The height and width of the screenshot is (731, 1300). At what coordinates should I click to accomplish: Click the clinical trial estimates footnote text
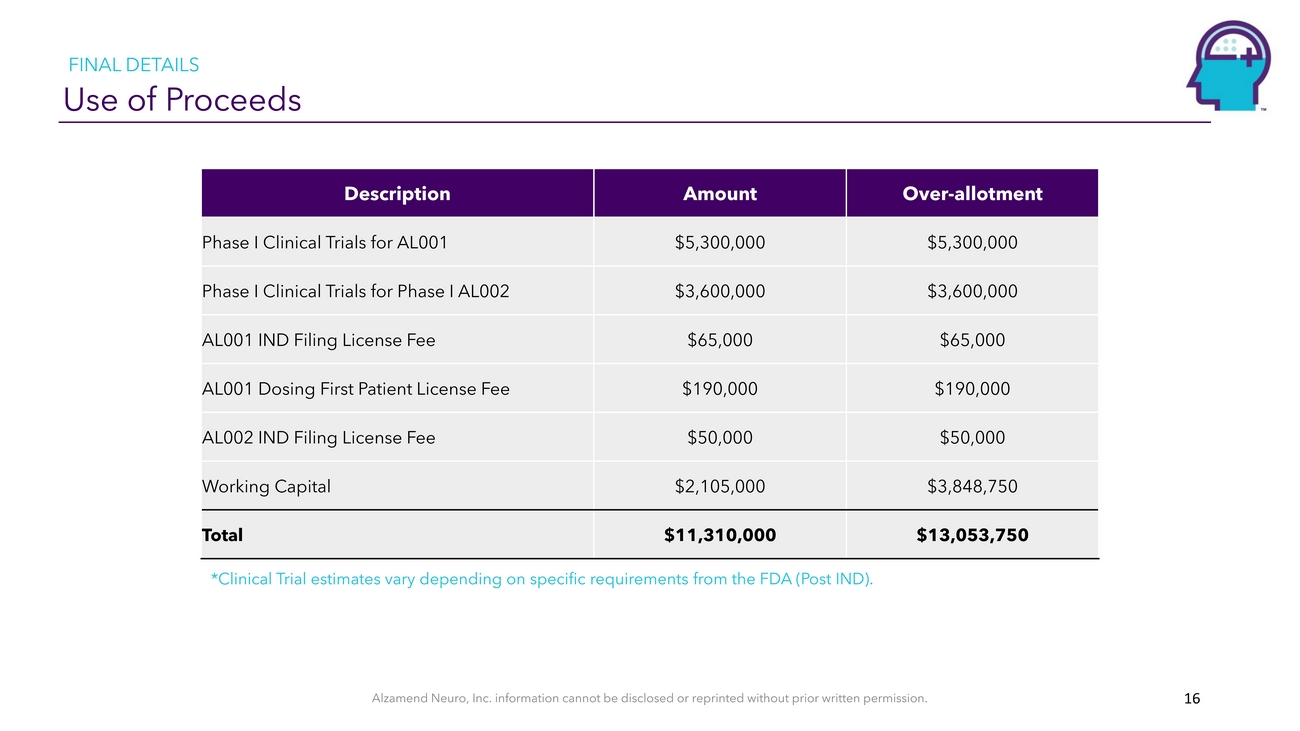(x=541, y=579)
